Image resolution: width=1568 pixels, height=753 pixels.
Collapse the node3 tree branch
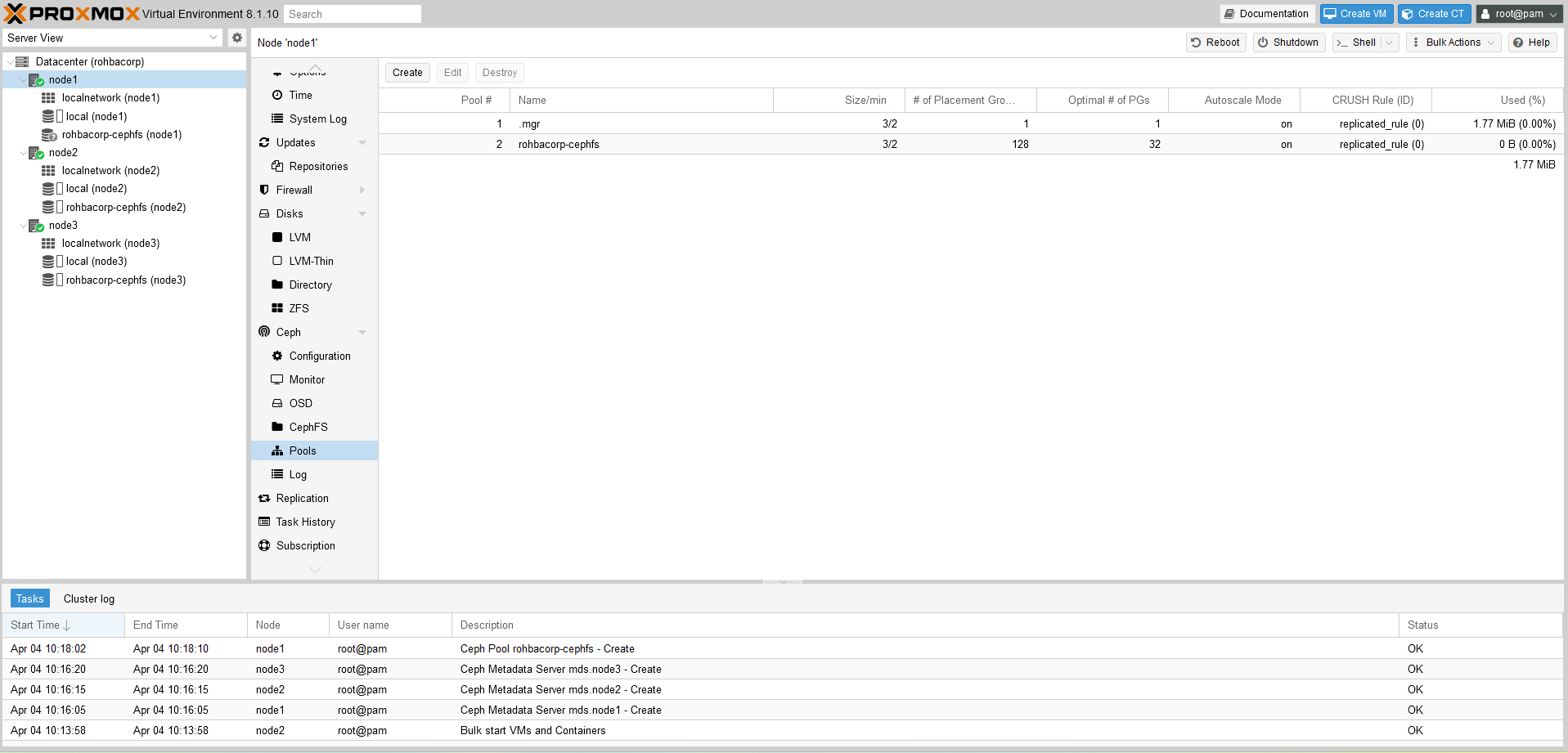[x=22, y=226]
